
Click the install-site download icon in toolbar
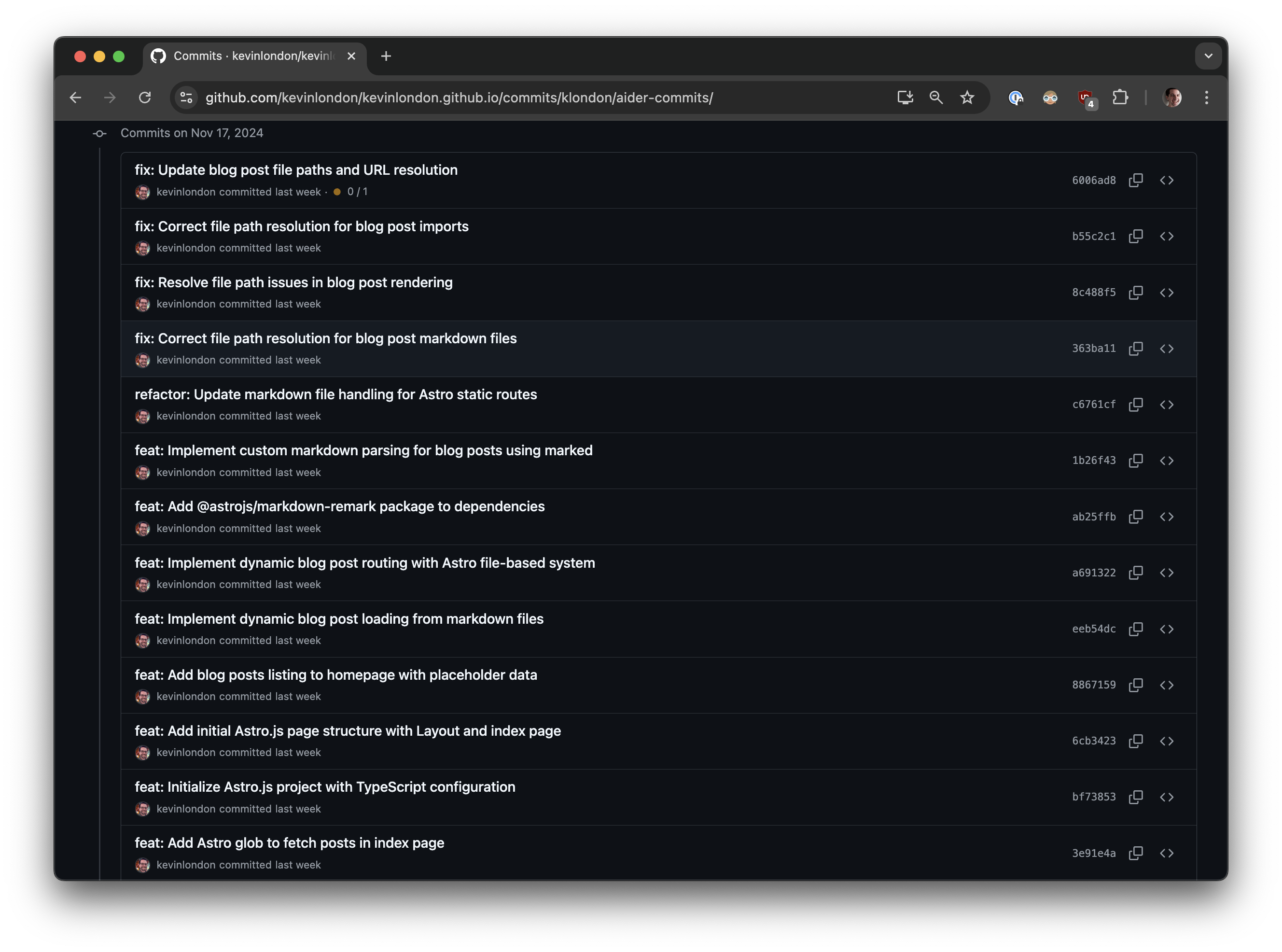click(905, 98)
